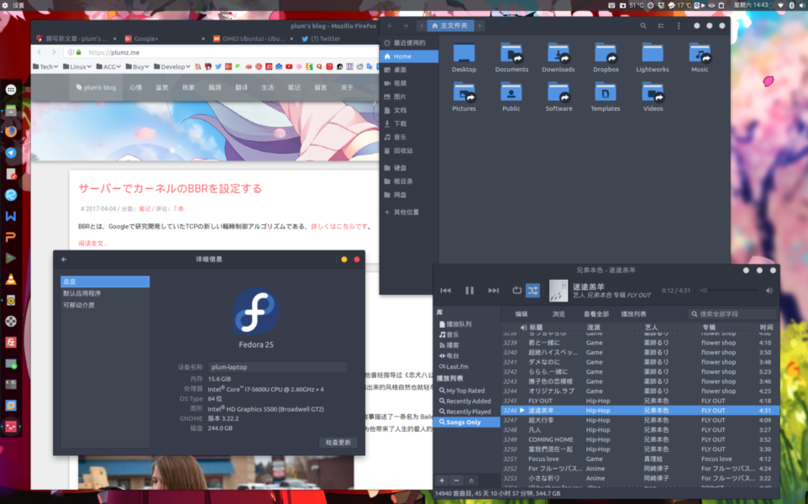Focus the music player search field

tap(733, 314)
